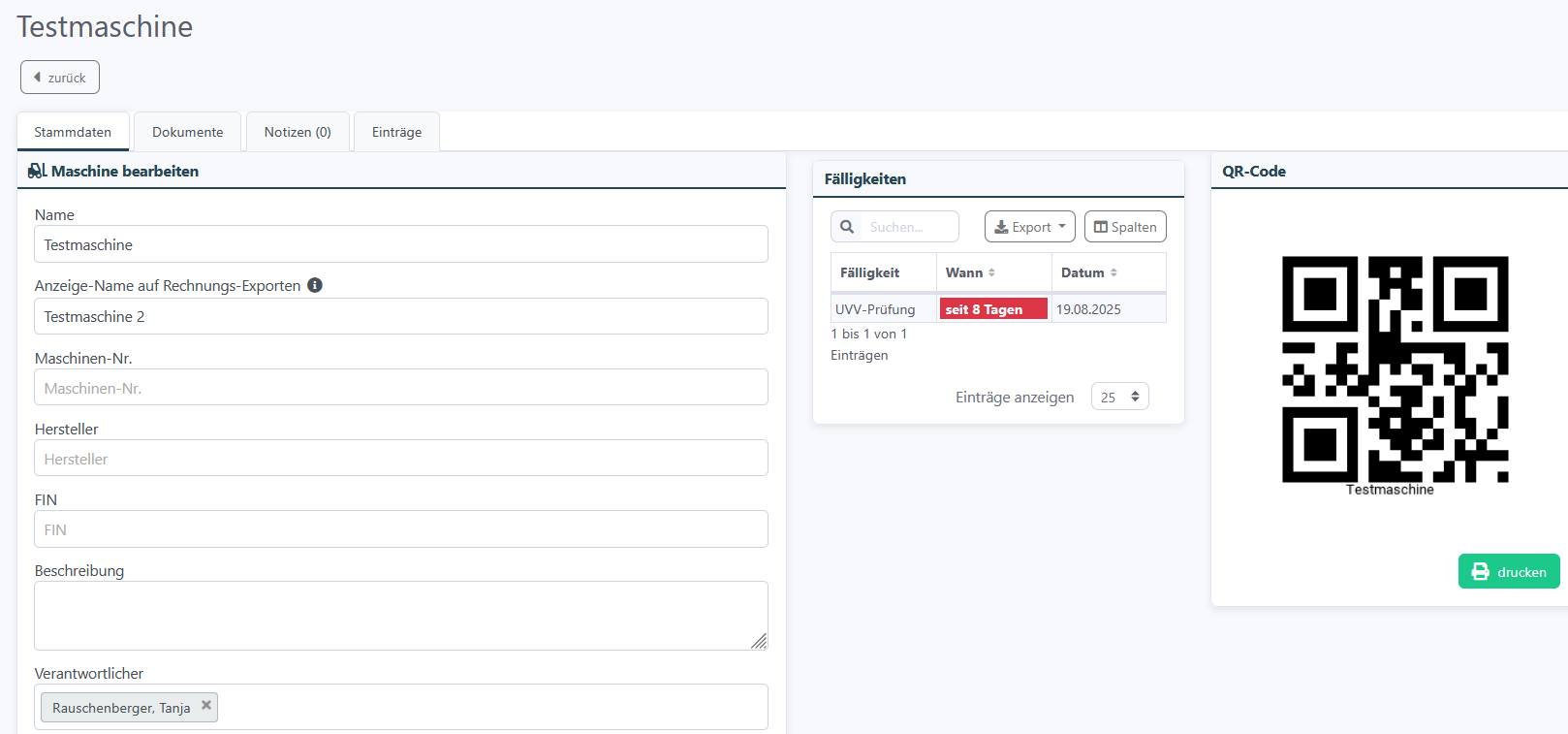
Task: Open the Export dropdown
Action: [x=1030, y=227]
